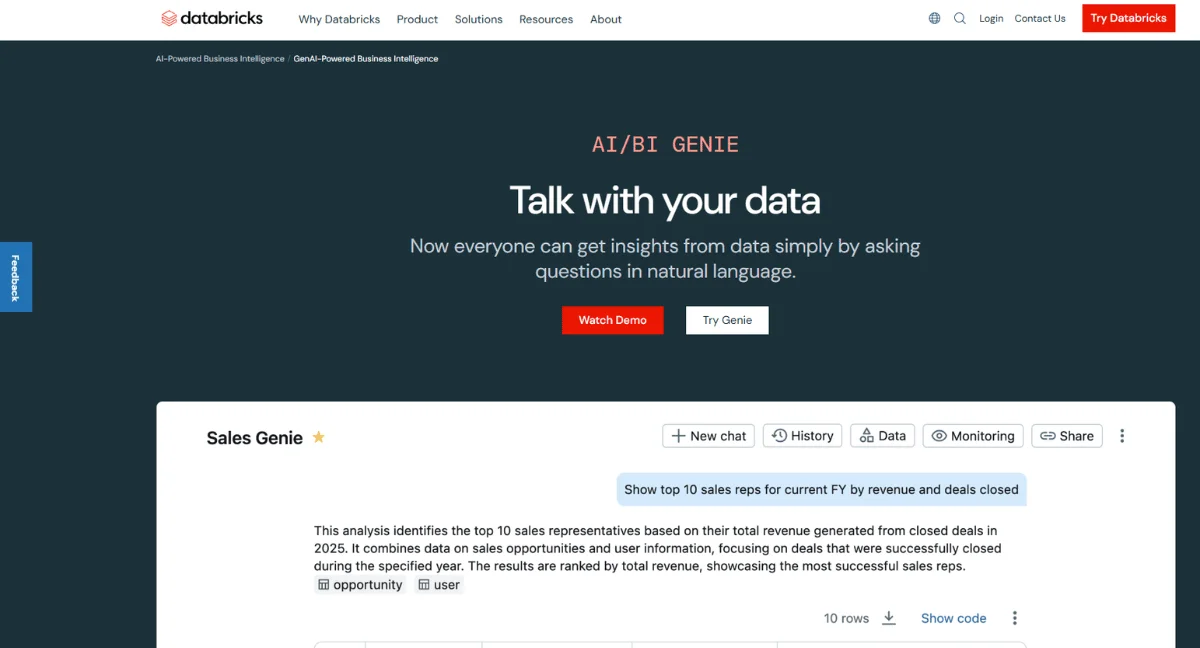Toggle the opportunity table chip

359,584
